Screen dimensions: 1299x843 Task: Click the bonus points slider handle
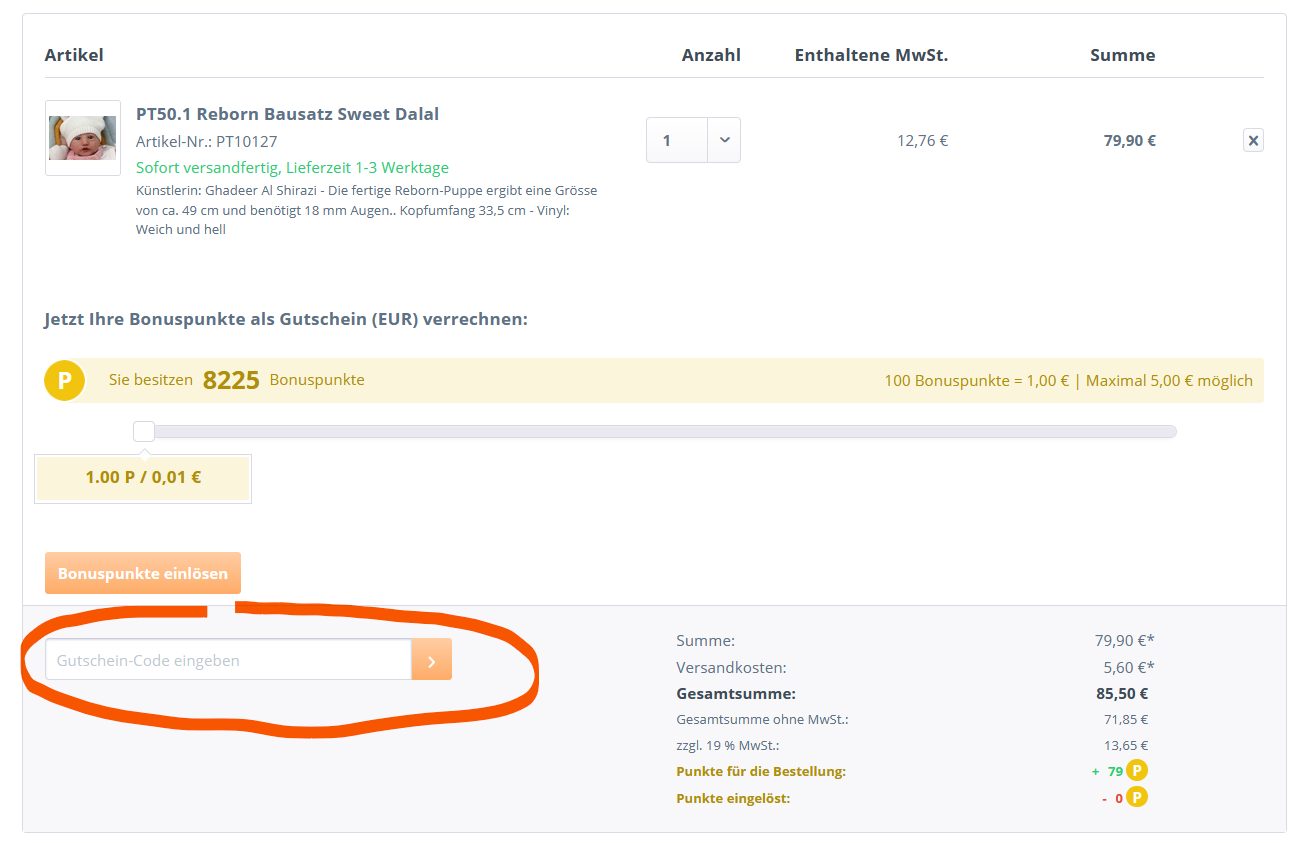pos(144,432)
